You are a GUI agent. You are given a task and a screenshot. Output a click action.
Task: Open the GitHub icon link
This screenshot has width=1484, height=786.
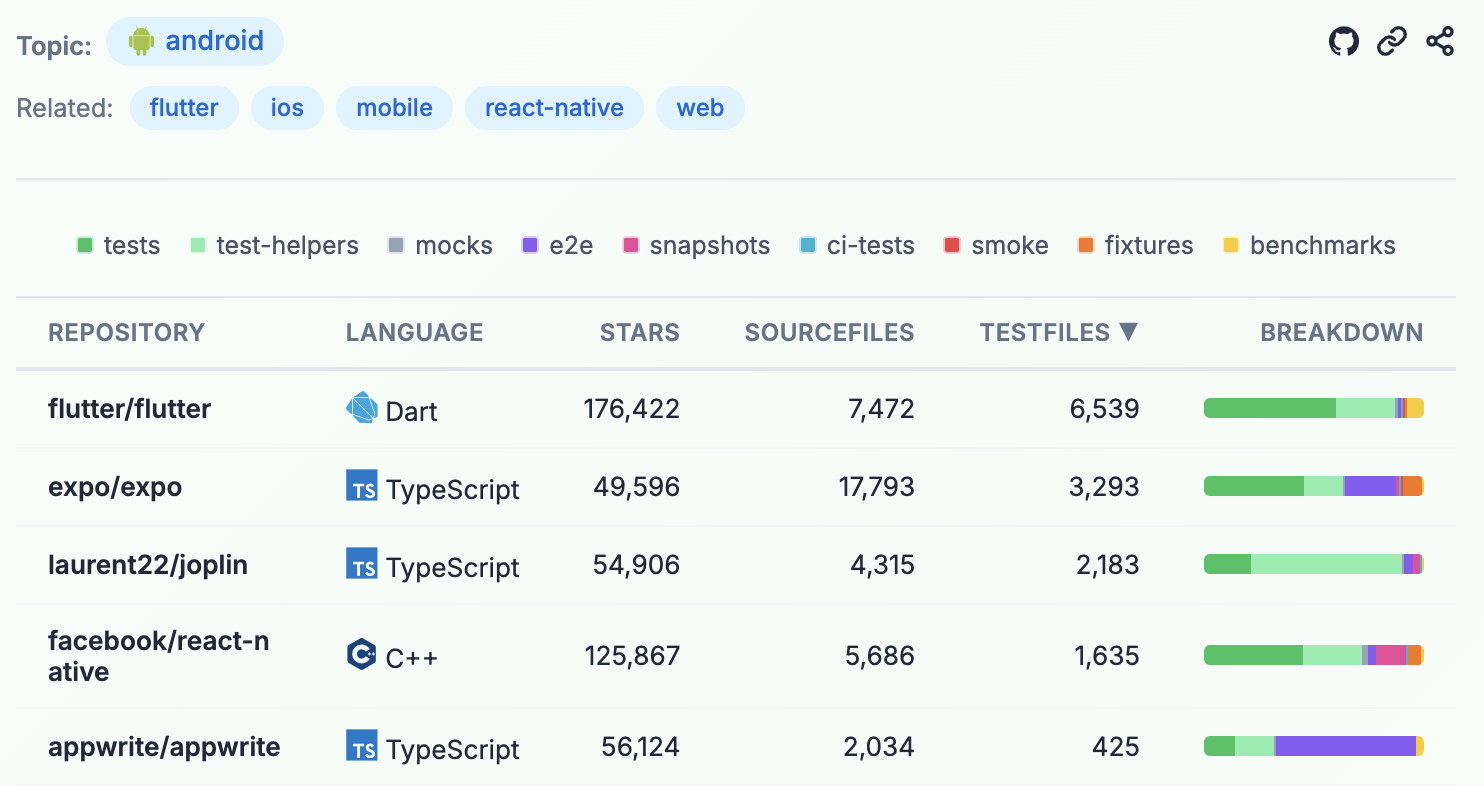click(1344, 42)
